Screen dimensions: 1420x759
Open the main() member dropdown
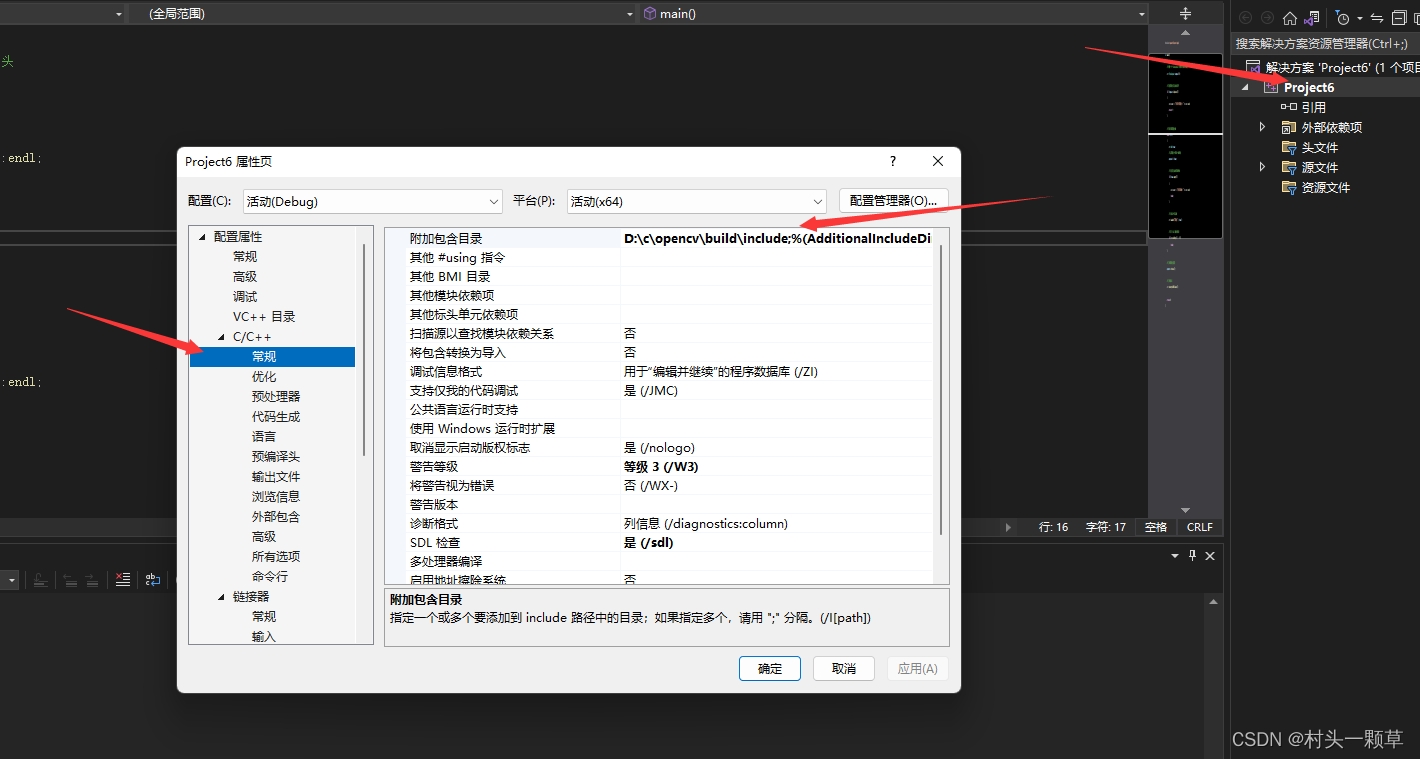[894, 14]
